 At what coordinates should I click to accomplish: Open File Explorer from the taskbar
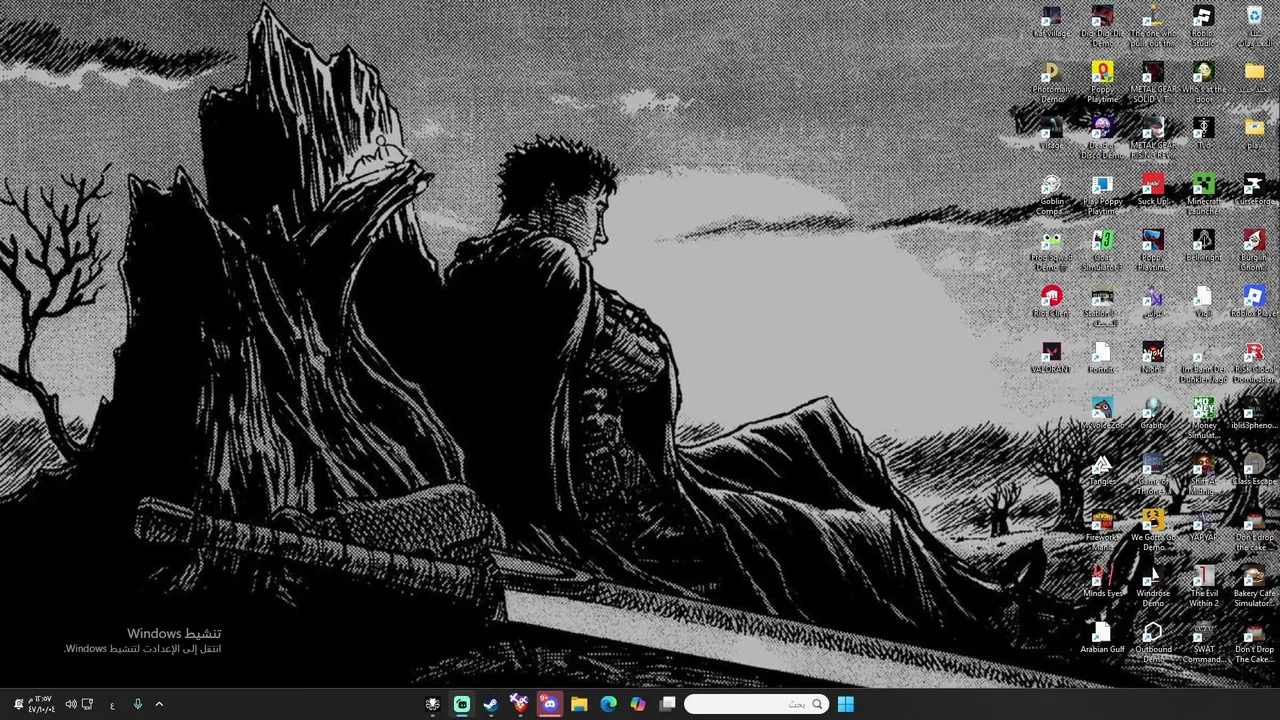click(x=579, y=704)
